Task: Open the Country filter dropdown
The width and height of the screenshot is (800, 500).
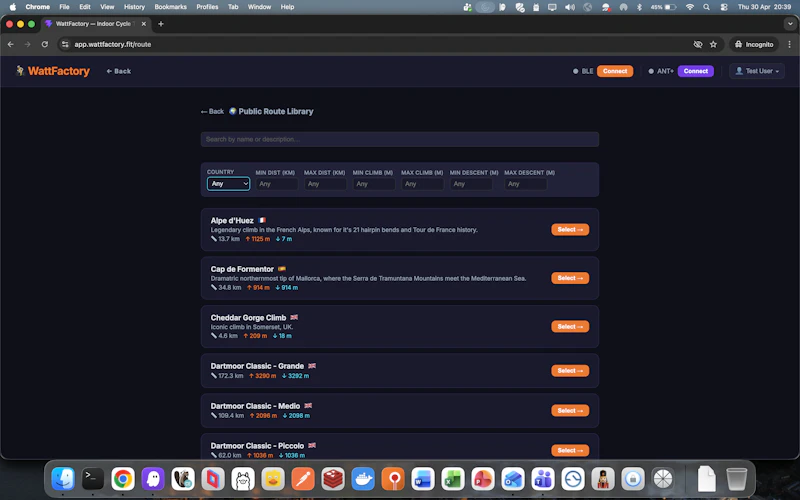Action: [228, 184]
